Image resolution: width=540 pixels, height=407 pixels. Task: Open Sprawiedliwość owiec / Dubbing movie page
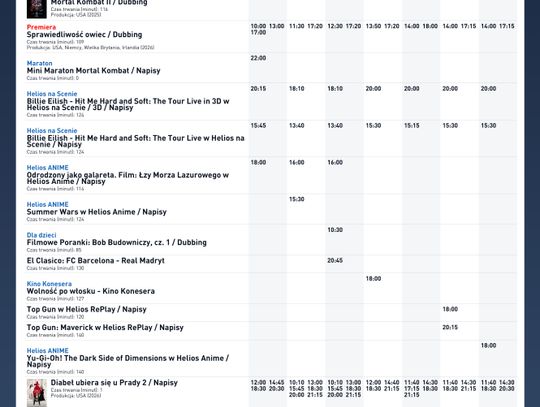pyautogui.click(x=84, y=34)
